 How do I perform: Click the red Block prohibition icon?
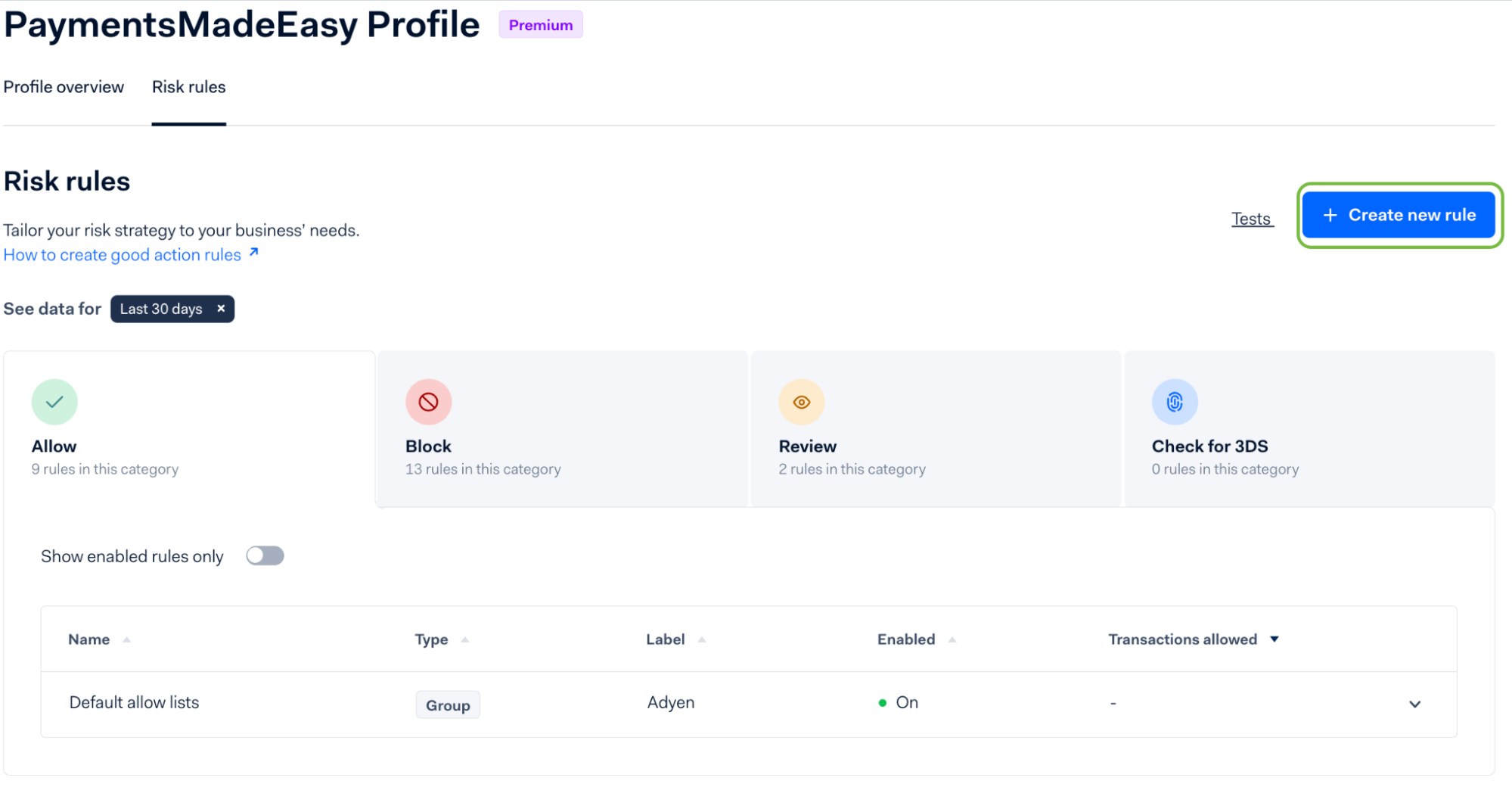[x=428, y=402]
